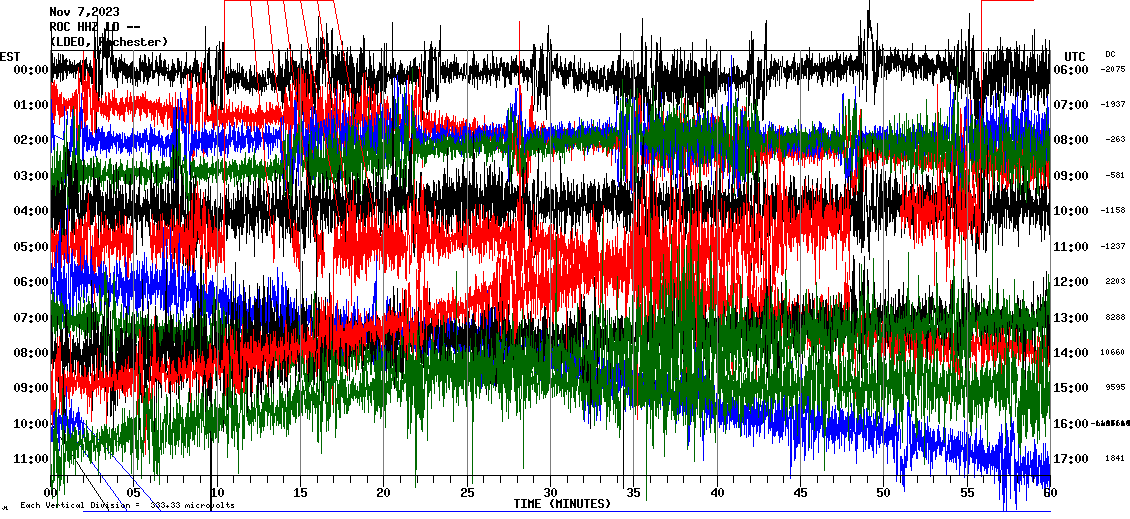Click the DC offset value -2075
The width and height of the screenshot is (1130, 519).
click(1112, 70)
